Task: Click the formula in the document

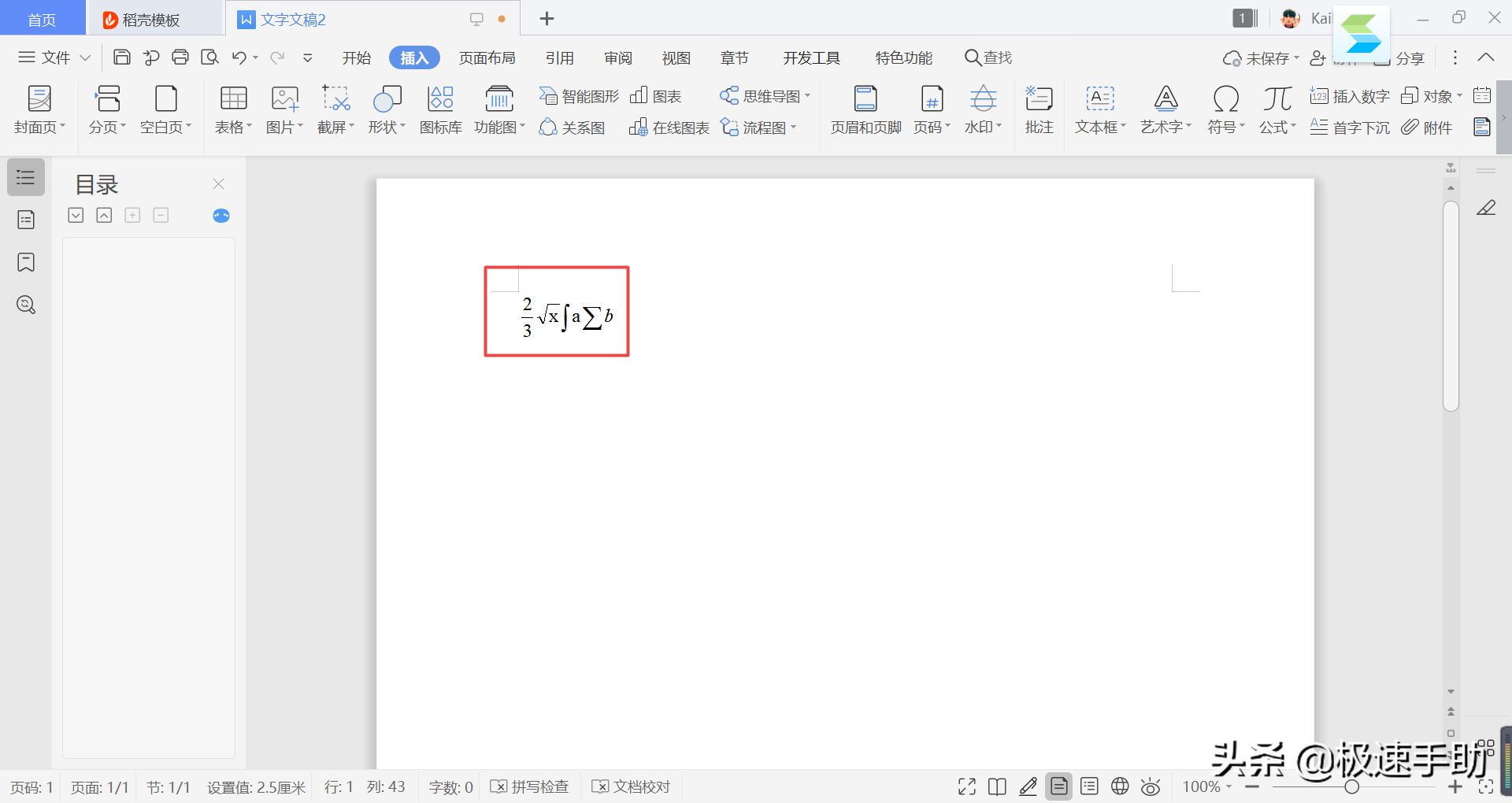Action: click(567, 316)
